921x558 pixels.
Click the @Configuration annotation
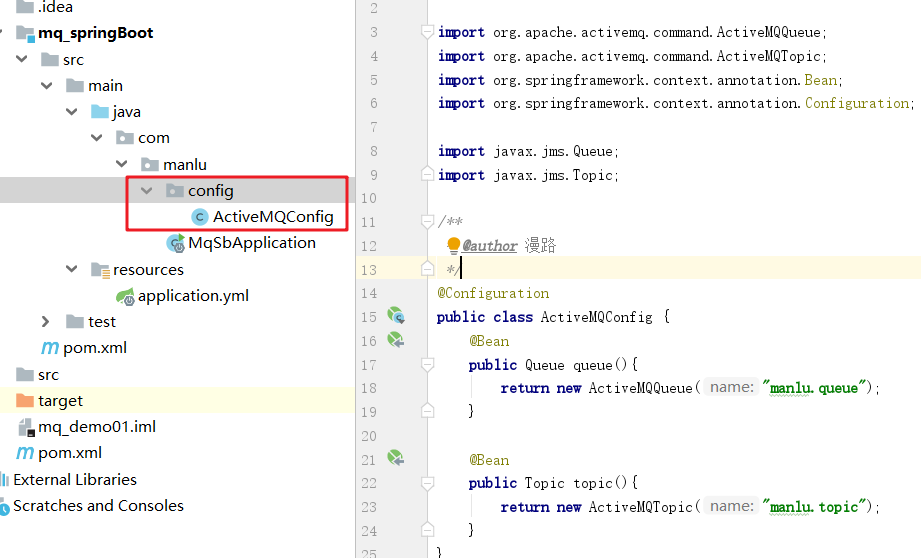click(x=493, y=293)
